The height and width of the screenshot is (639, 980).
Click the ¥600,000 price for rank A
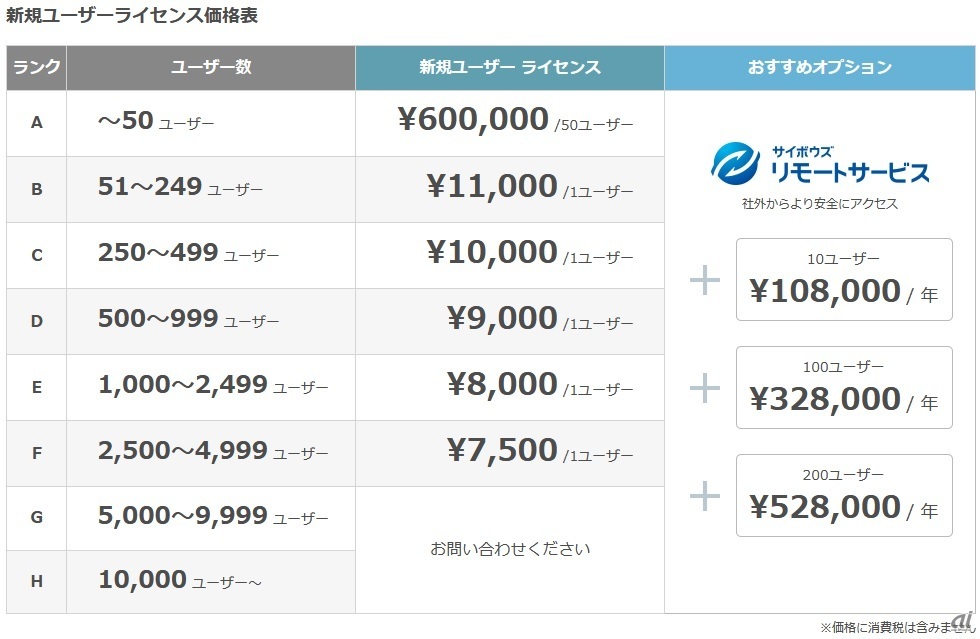(x=473, y=121)
